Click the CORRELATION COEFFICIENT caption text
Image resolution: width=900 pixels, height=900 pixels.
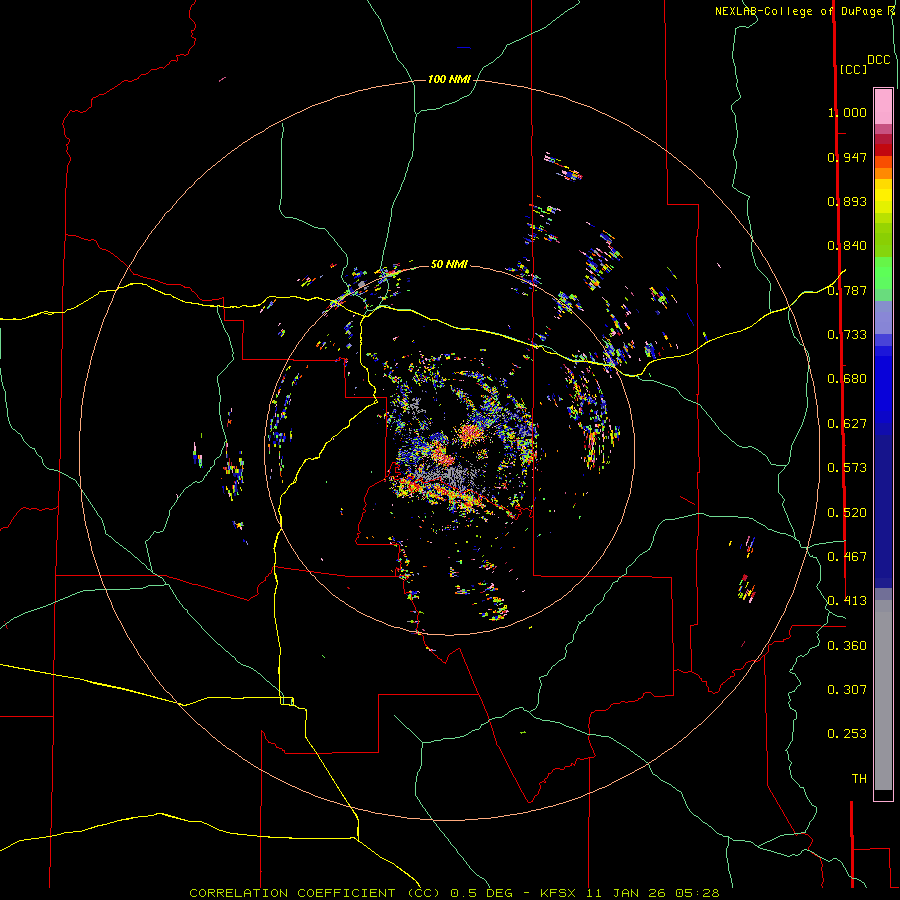292,893
